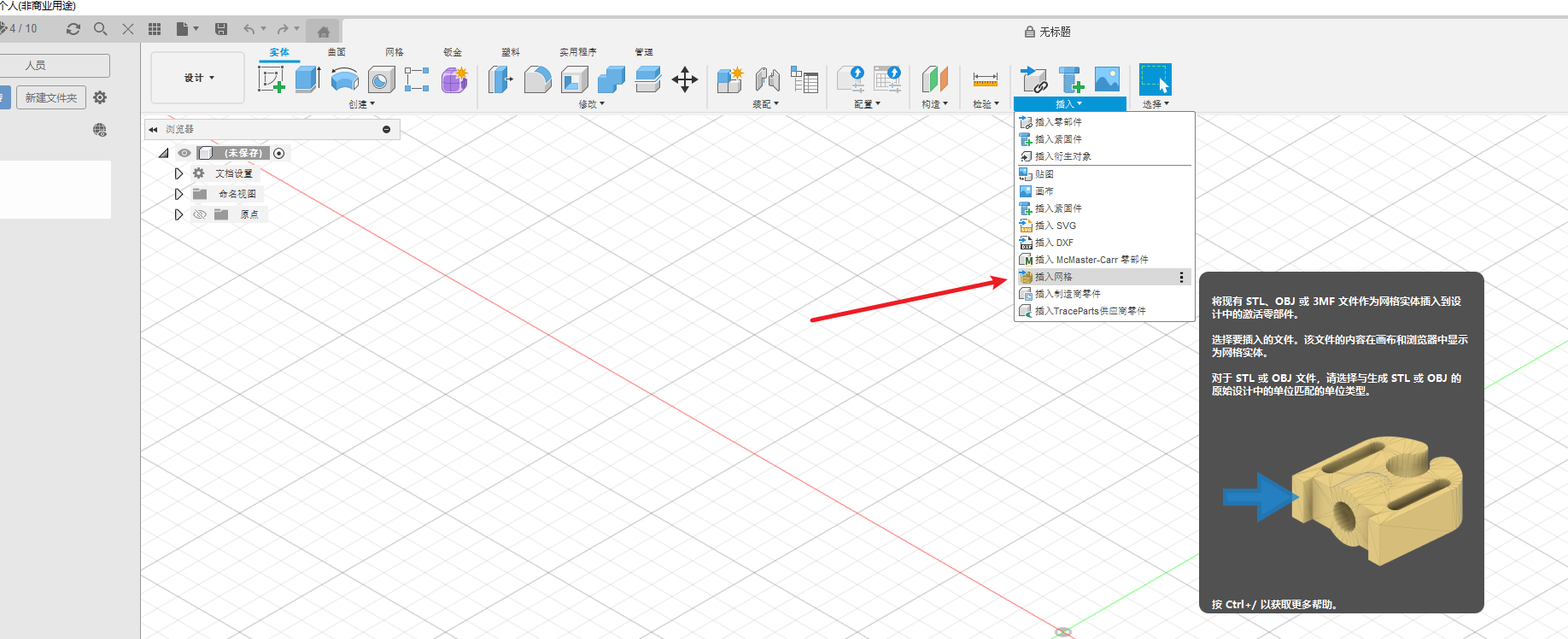The width and height of the screenshot is (1568, 639).
Task: Click the Measure ruler icon
Action: point(985,79)
